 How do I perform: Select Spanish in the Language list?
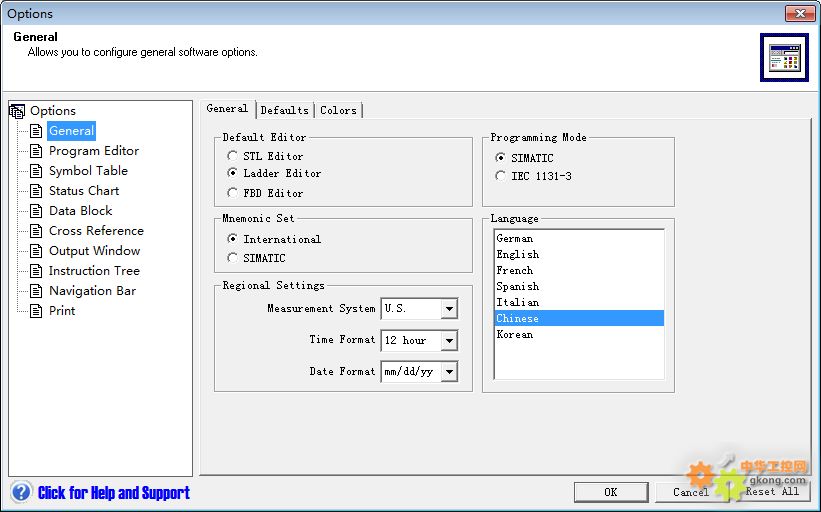(579, 286)
